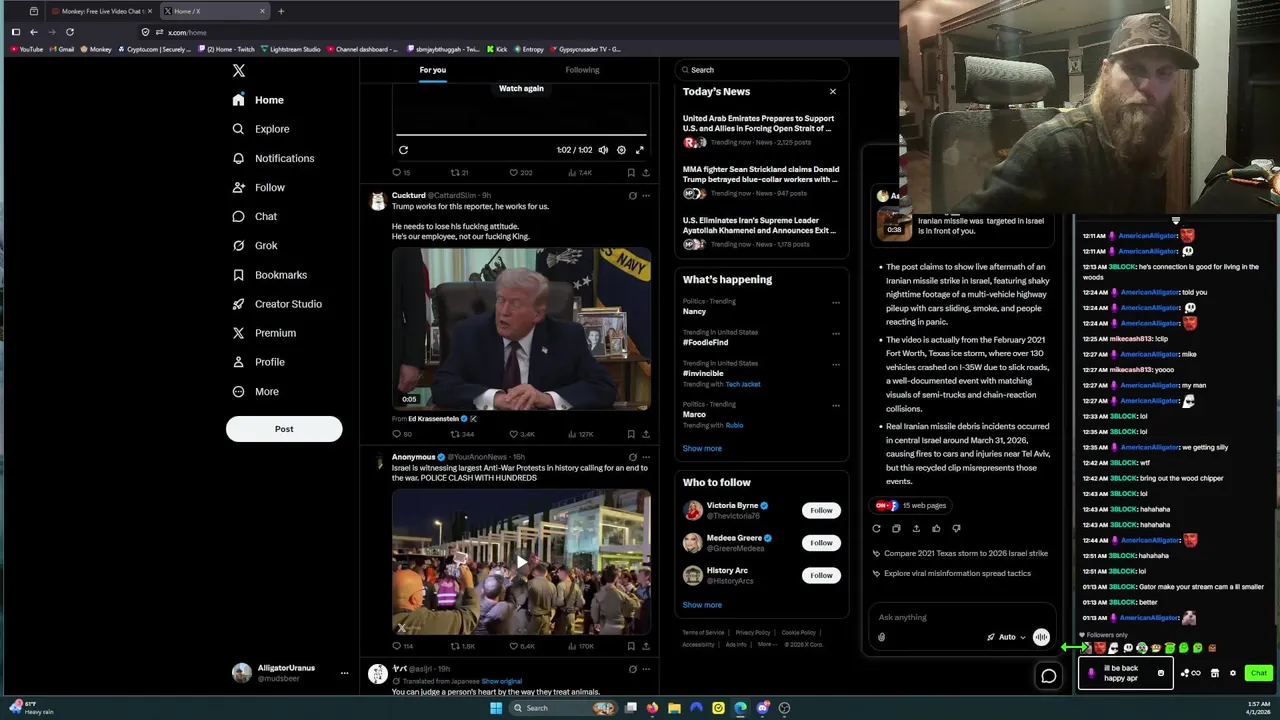Replay the finished video with replay icon
1280x720 pixels.
point(403,150)
